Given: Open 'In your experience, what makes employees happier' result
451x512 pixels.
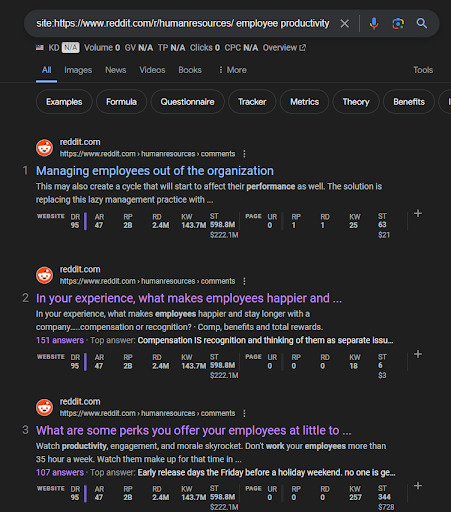Looking at the screenshot, I should (189, 298).
